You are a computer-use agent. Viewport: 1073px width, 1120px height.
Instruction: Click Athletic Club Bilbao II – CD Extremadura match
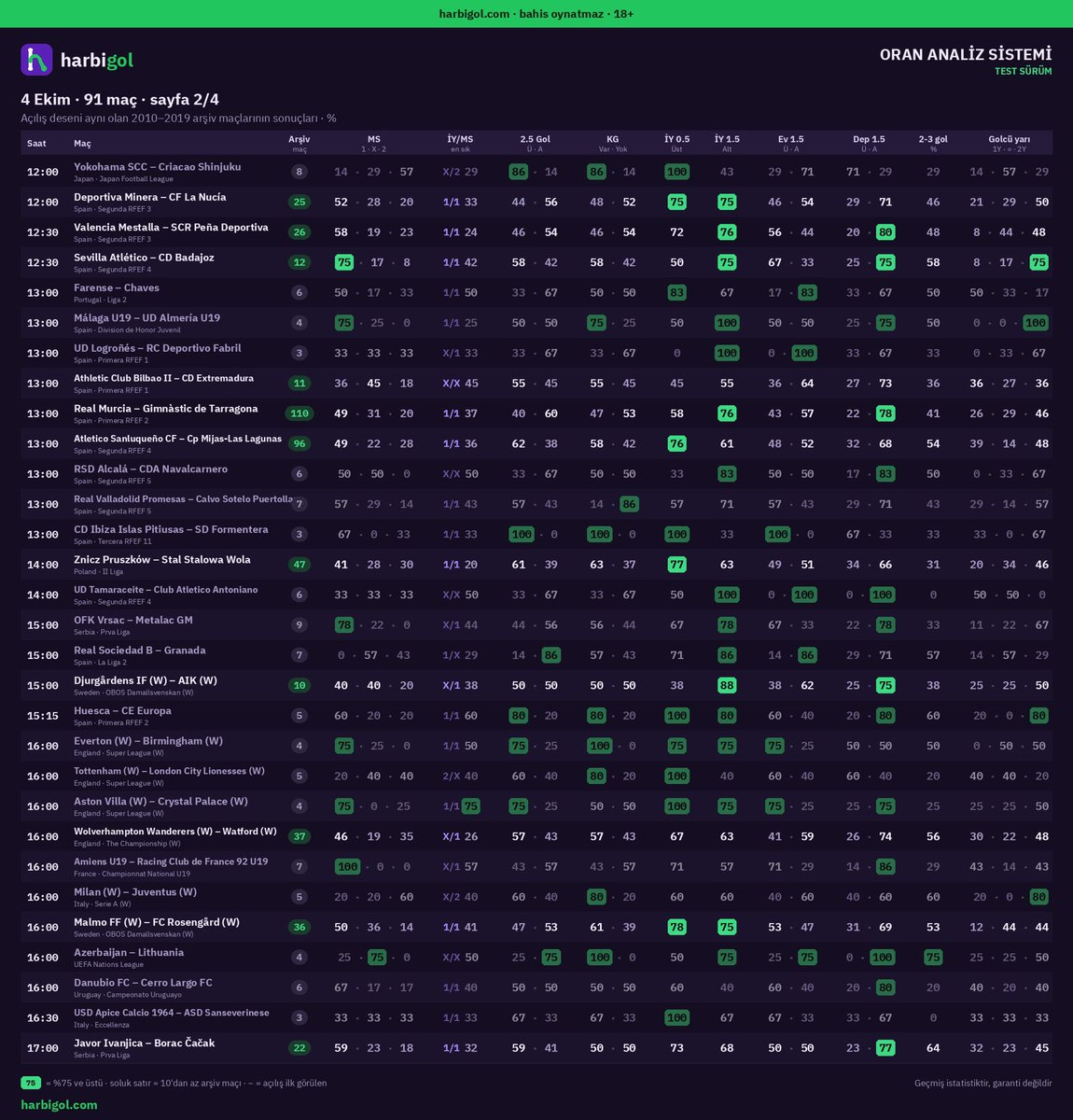pos(163,378)
